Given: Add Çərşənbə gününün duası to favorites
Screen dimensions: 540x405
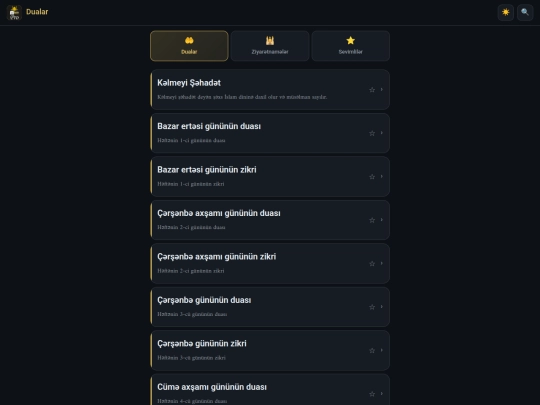Looking at the screenshot, I should [x=372, y=307].
